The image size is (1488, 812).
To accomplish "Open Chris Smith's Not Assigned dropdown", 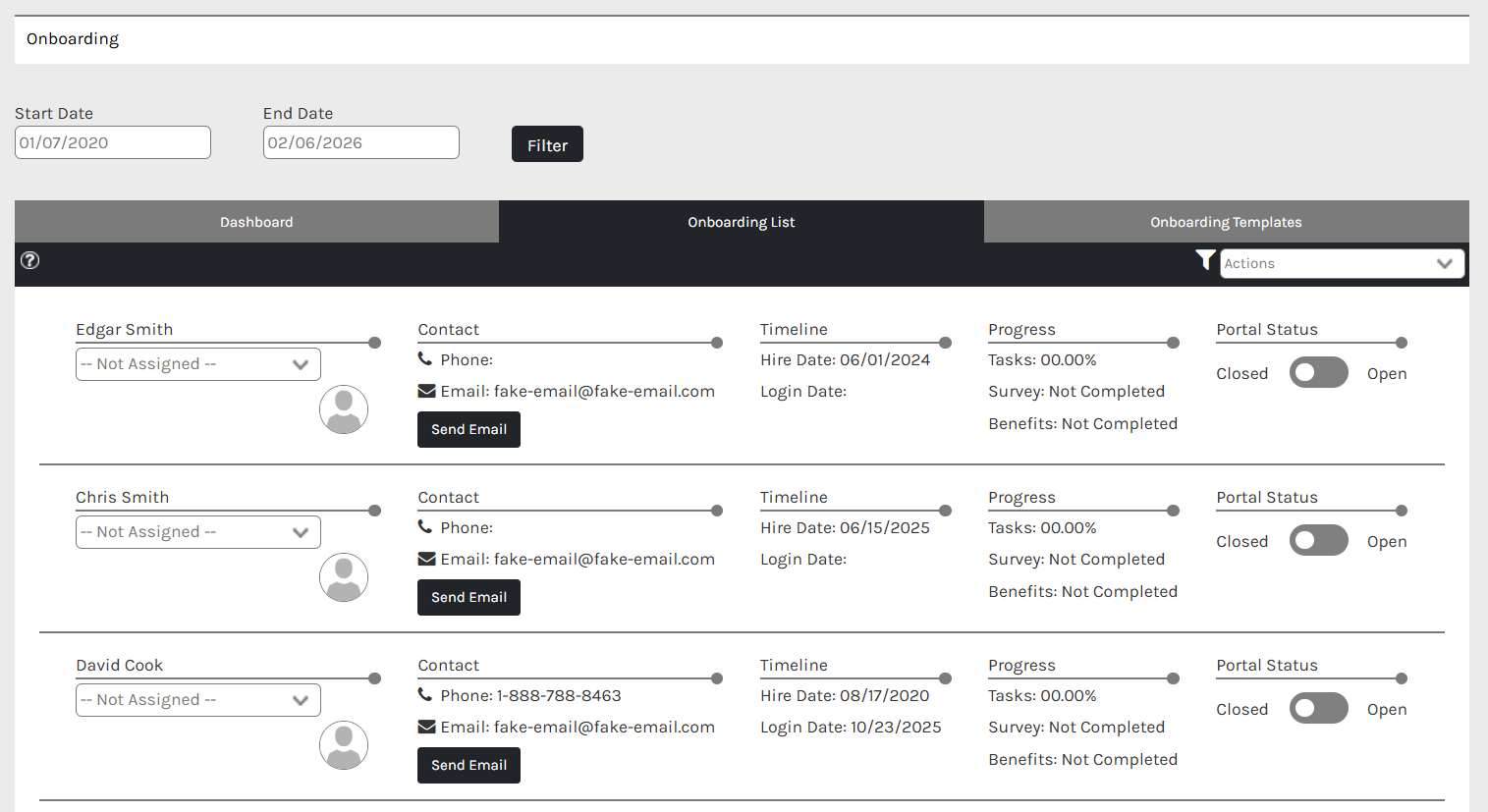I will point(198,531).
